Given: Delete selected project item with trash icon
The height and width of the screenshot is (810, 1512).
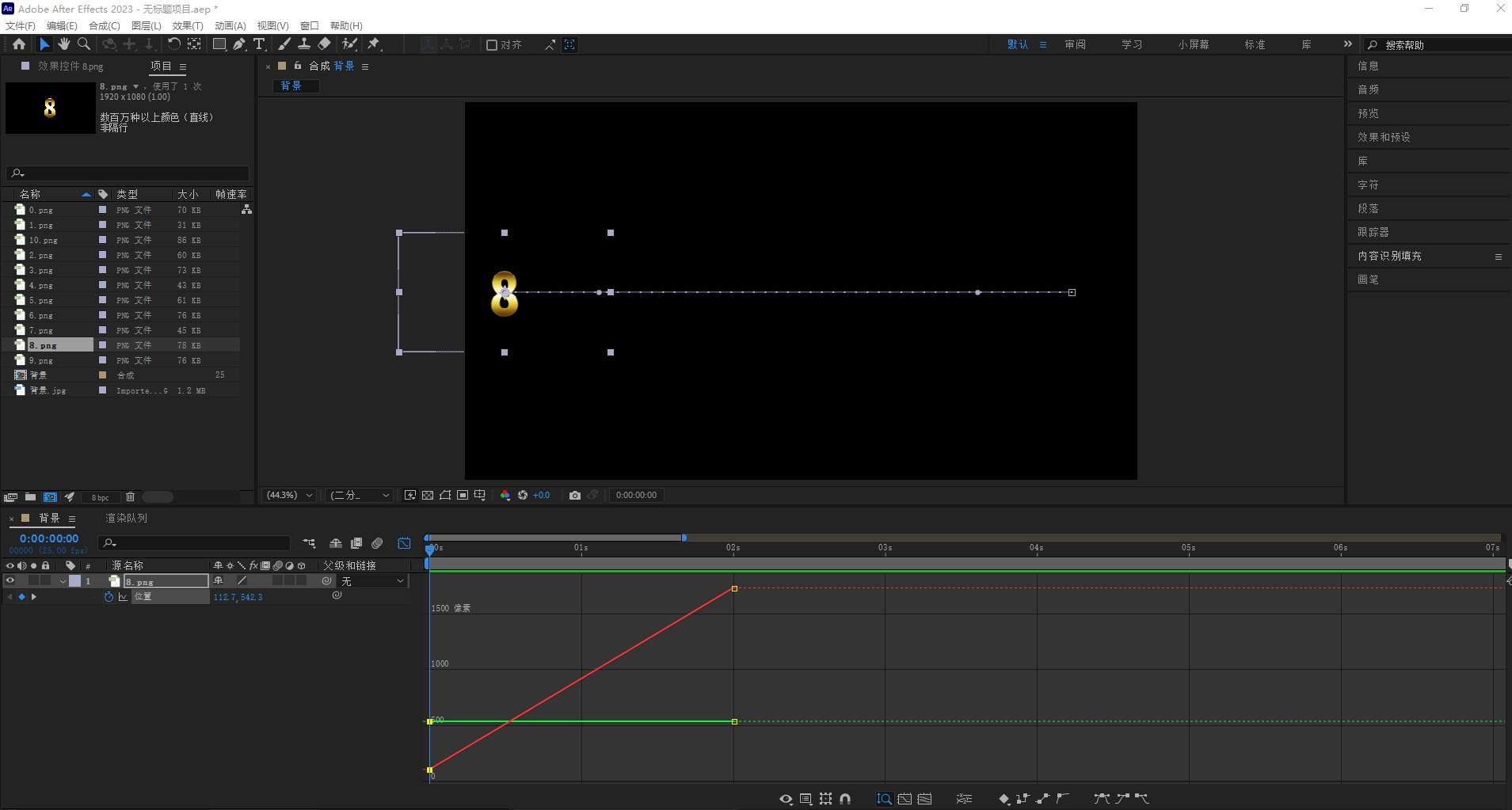Looking at the screenshot, I should [130, 497].
